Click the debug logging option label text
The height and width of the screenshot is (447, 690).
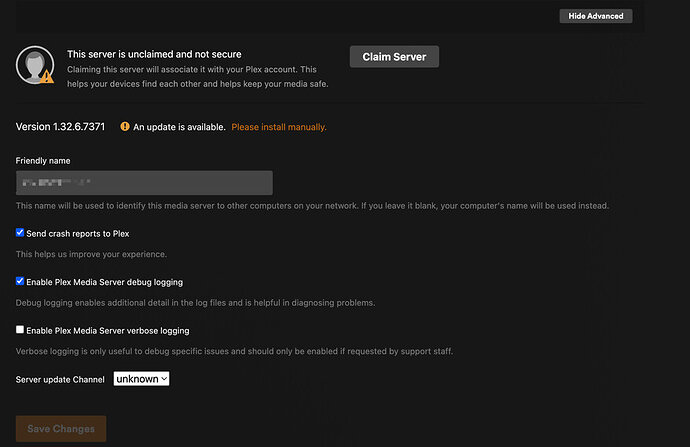[x=104, y=282]
